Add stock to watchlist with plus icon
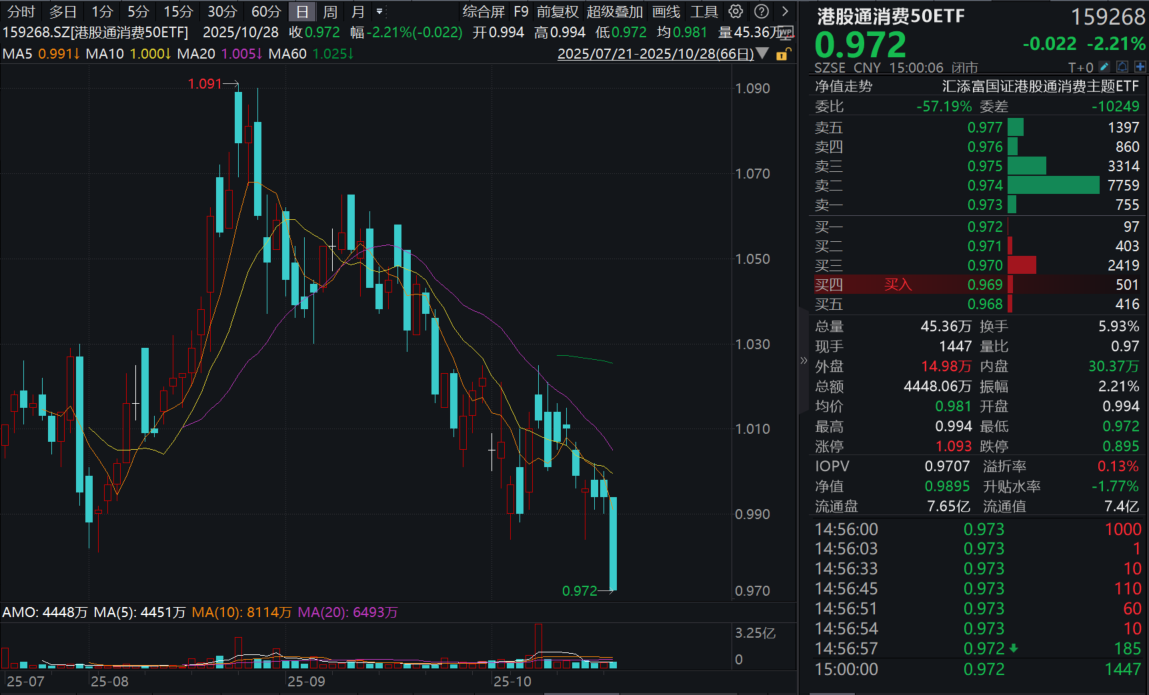Screen dimensions: 1149x695 click(x=1140, y=66)
